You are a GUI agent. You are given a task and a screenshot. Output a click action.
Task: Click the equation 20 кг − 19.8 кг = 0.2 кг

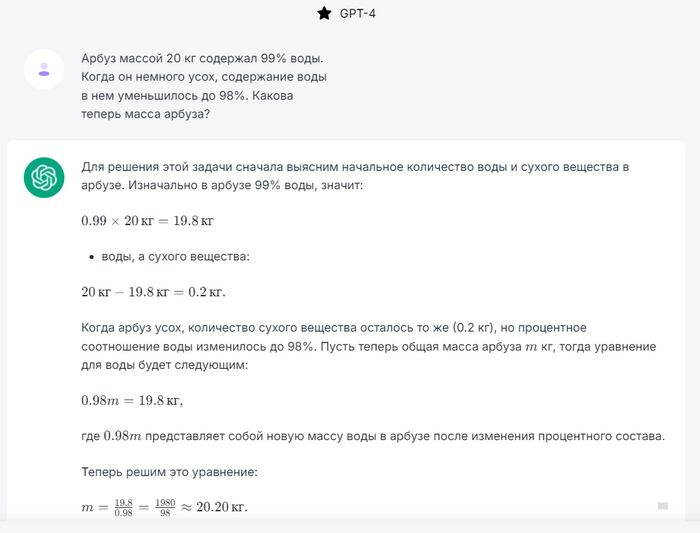(153, 292)
